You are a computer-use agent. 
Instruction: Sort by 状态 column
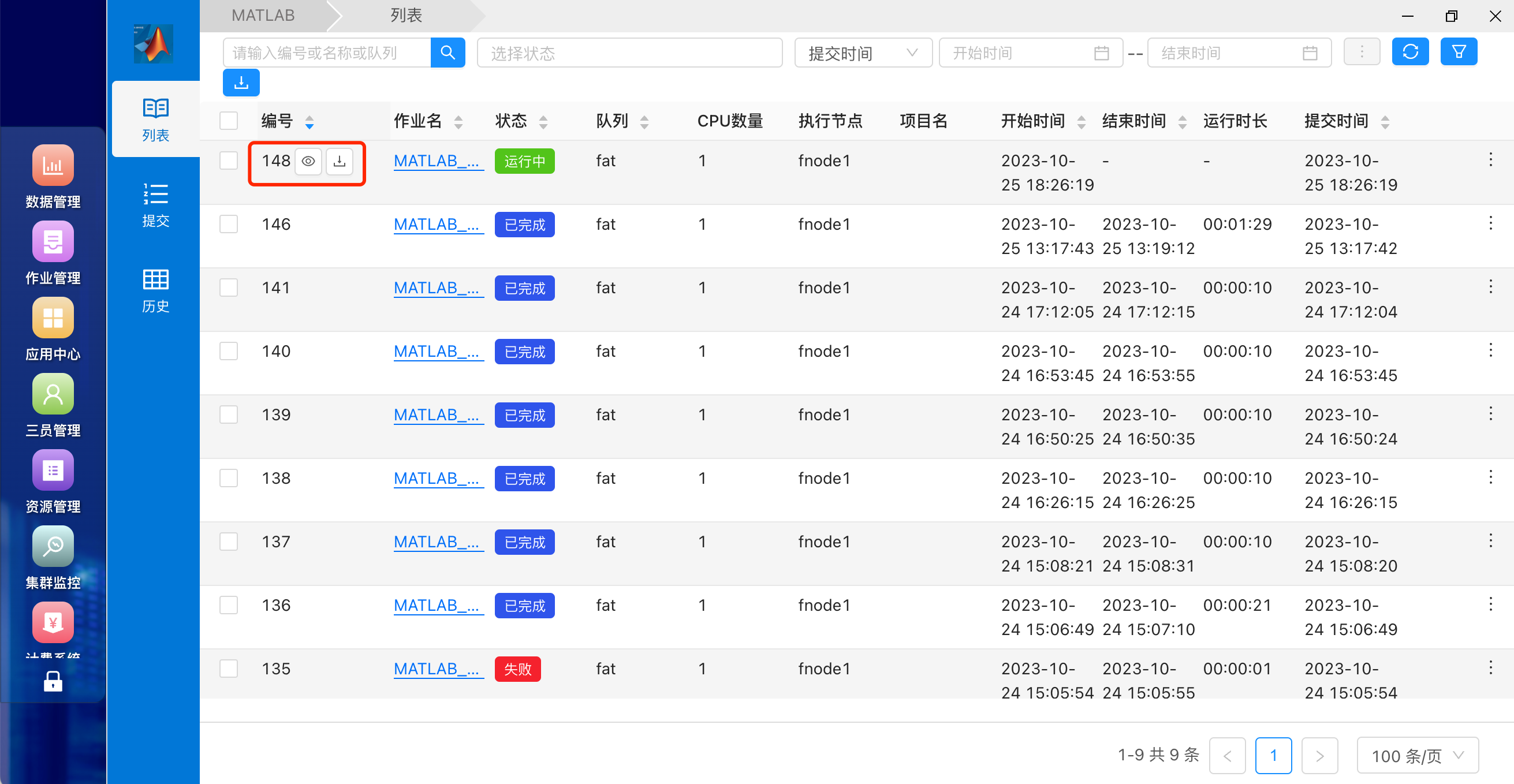click(543, 122)
